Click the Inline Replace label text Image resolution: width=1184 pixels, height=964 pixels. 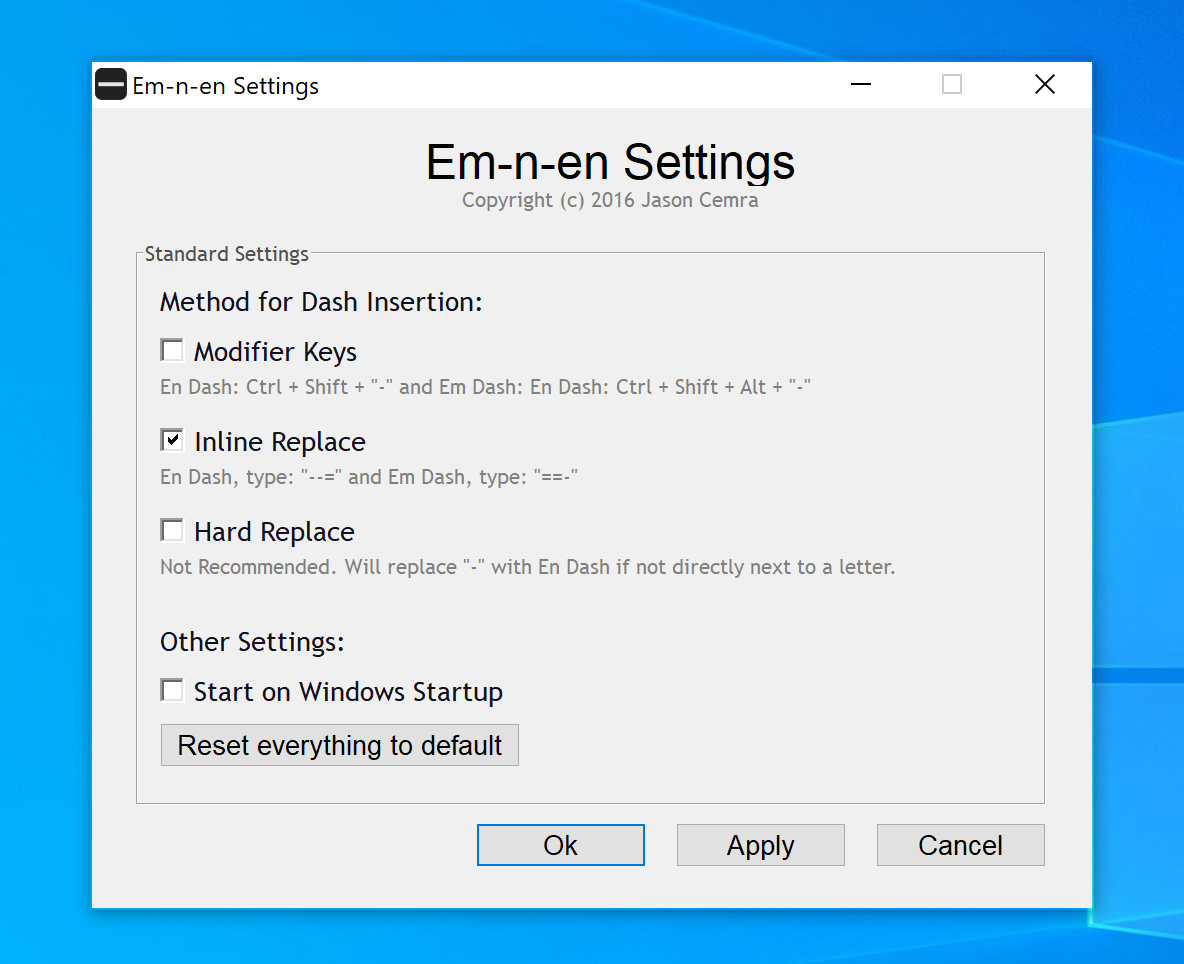(279, 441)
